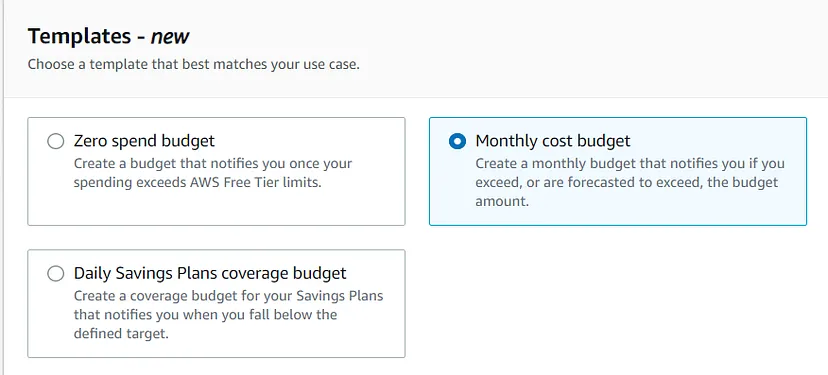Select the Monthly cost budget radio button
828x375 pixels.
tap(457, 142)
